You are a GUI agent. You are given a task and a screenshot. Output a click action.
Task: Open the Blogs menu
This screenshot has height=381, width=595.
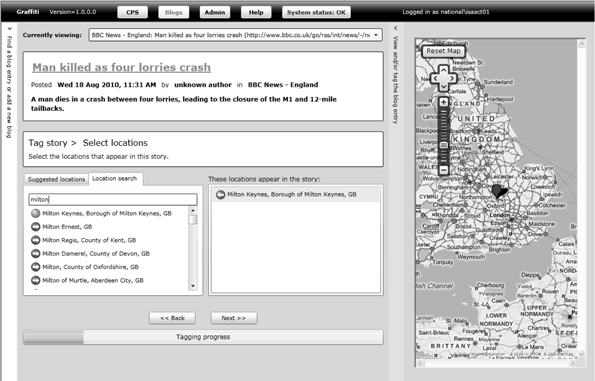point(174,12)
